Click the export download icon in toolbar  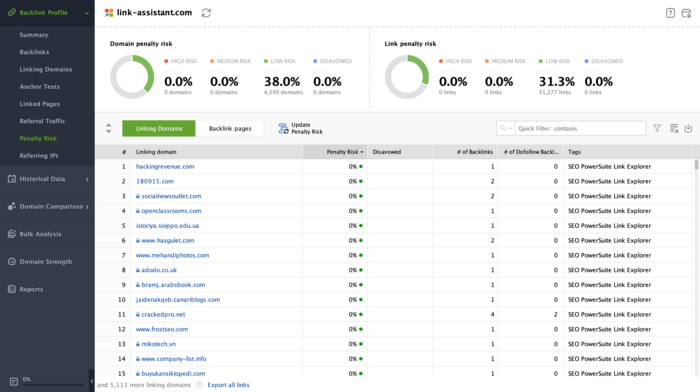point(688,128)
